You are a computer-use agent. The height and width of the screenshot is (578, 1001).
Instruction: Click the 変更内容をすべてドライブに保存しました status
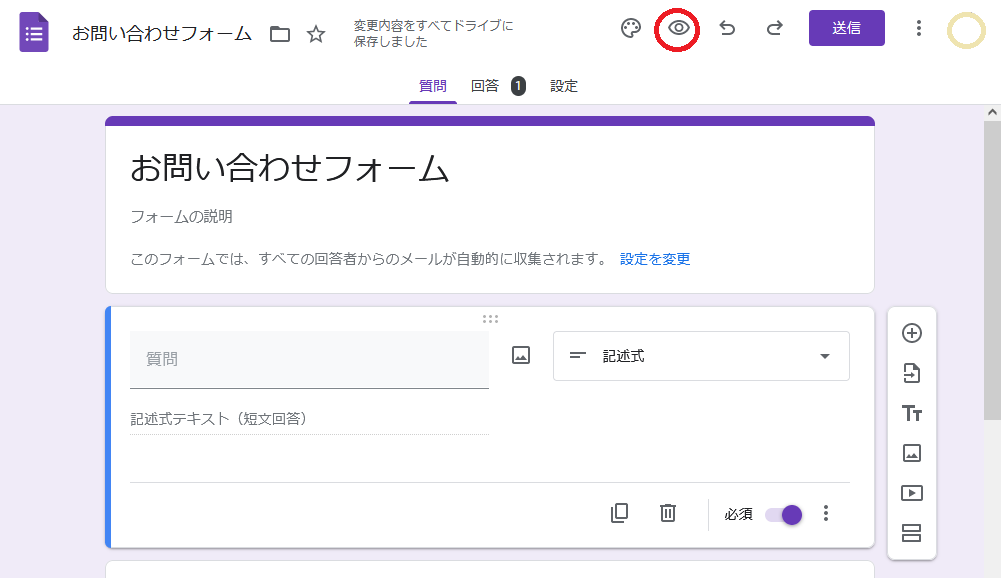tap(433, 33)
